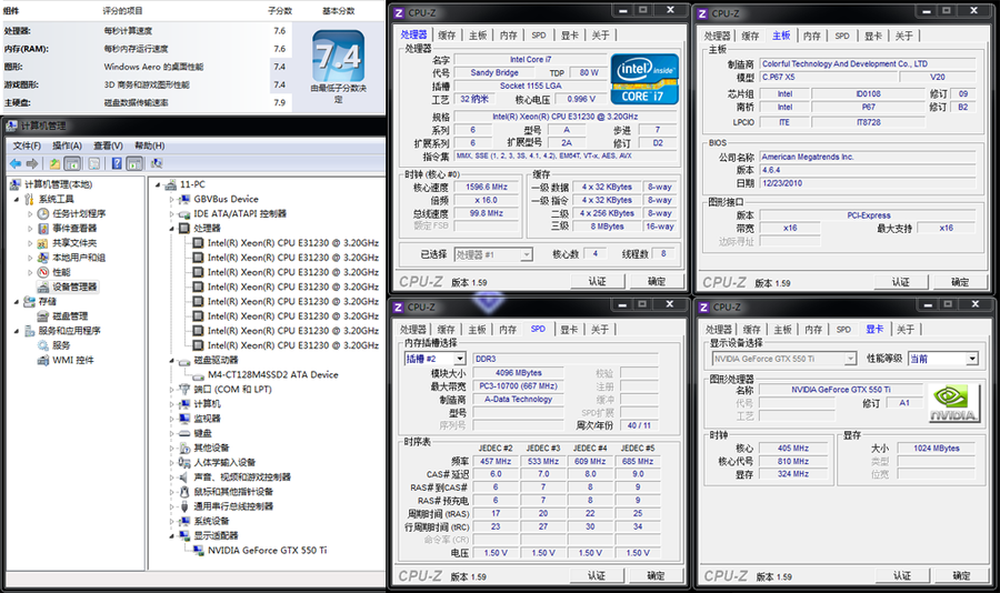1000x593 pixels.
Task: Click the 7.4 Windows Experience score badge
Action: (x=338, y=58)
